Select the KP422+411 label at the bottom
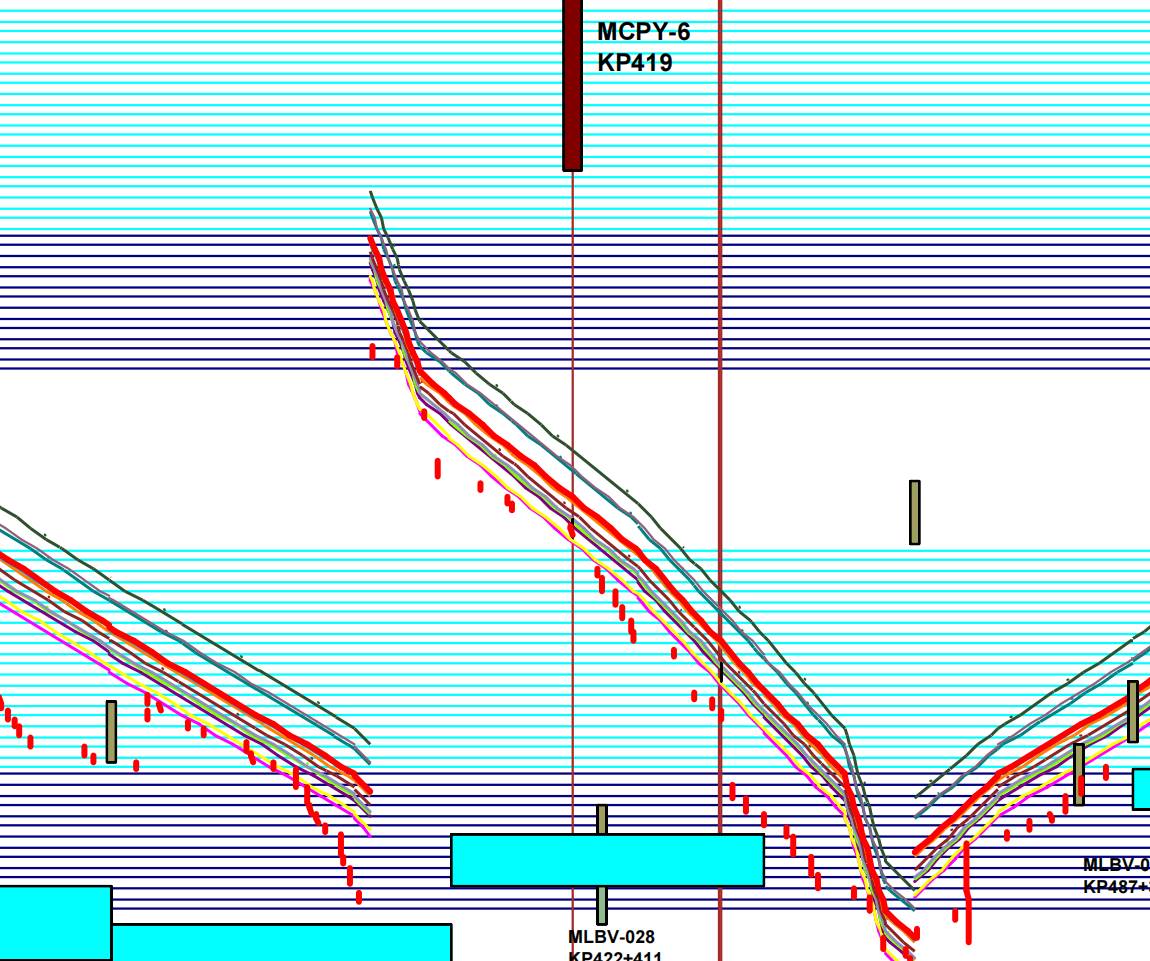 614,955
